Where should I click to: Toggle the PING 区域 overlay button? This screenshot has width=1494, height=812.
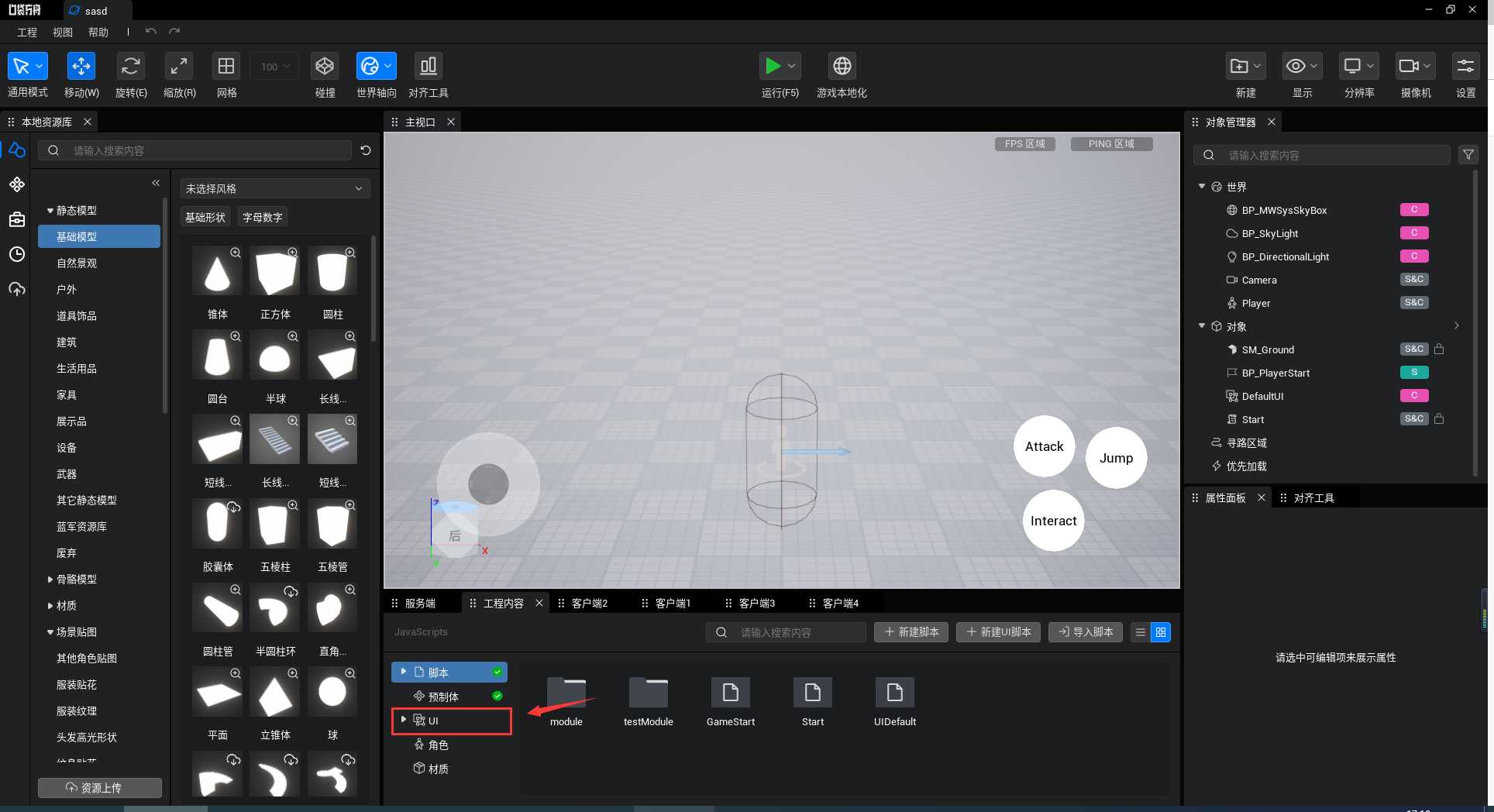pos(1111,144)
